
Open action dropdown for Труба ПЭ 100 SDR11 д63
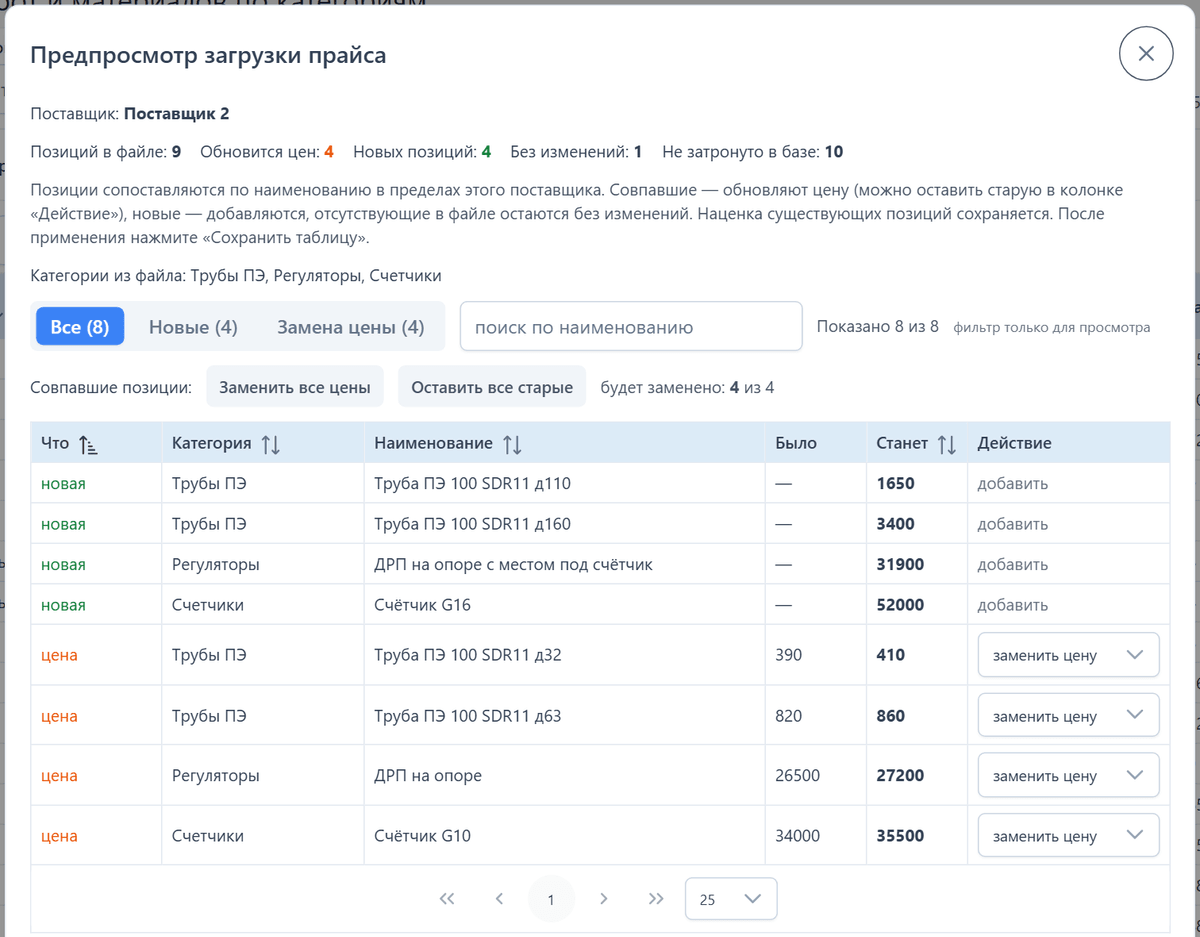1068,716
